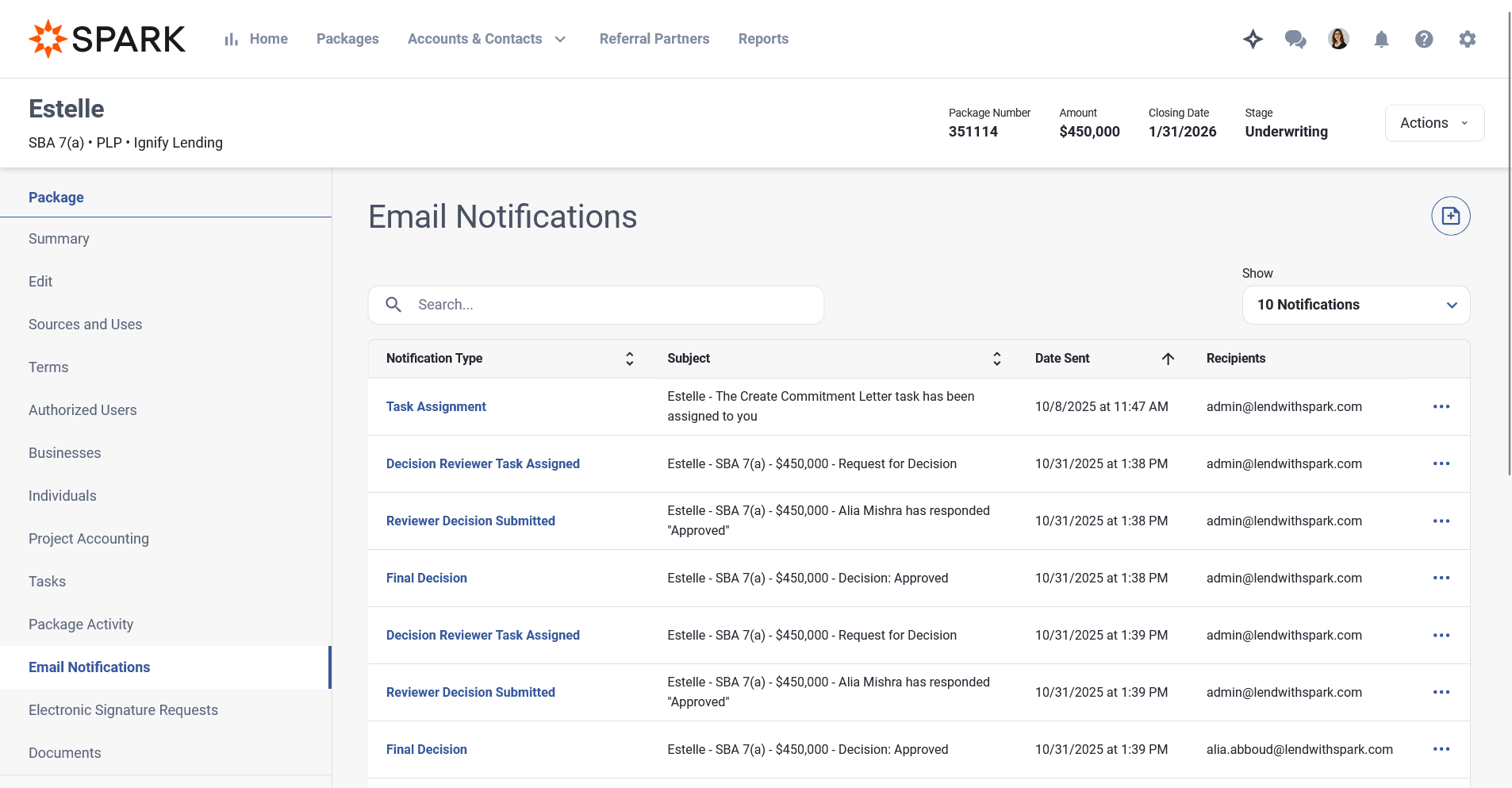Click the add document icon button
1512x788 pixels.
point(1450,216)
